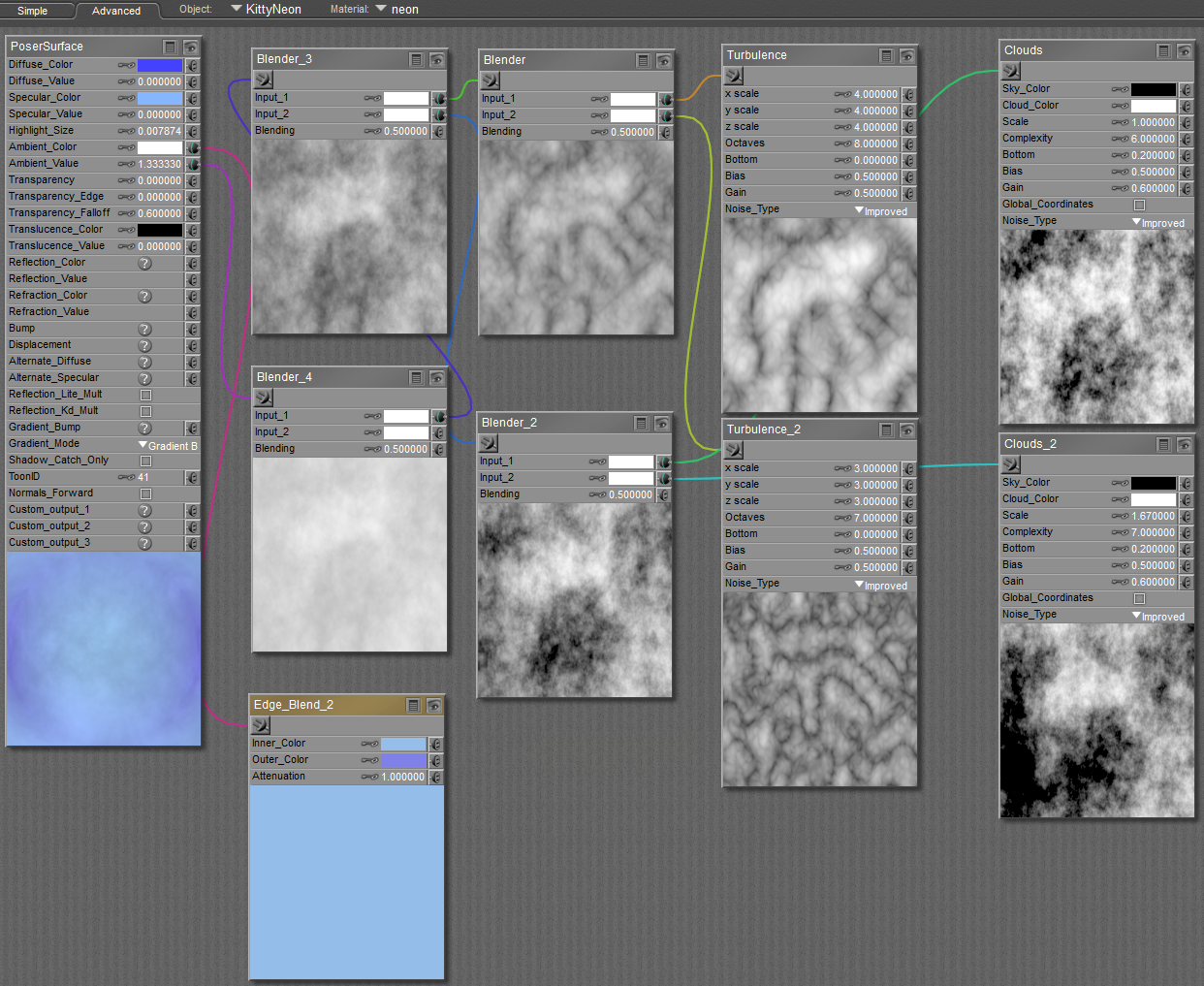1204x986 pixels.
Task: Open the Gradient_Mode dropdown
Action: (x=169, y=445)
